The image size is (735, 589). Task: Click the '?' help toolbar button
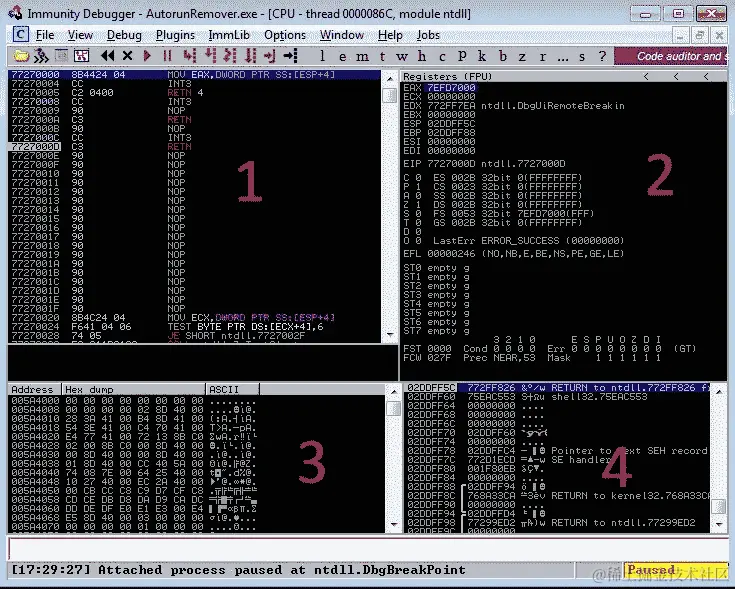(602, 57)
